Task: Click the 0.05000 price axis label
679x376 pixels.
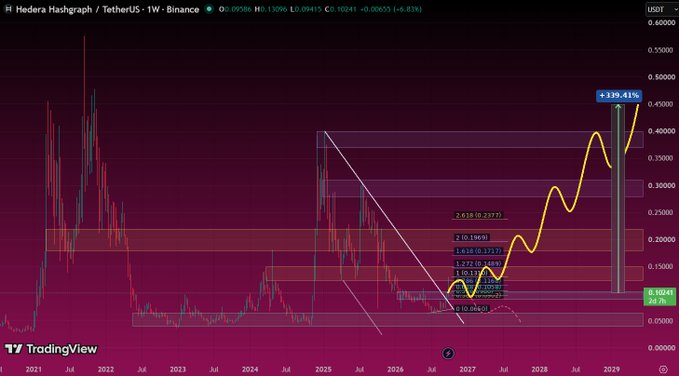Action: click(661, 321)
